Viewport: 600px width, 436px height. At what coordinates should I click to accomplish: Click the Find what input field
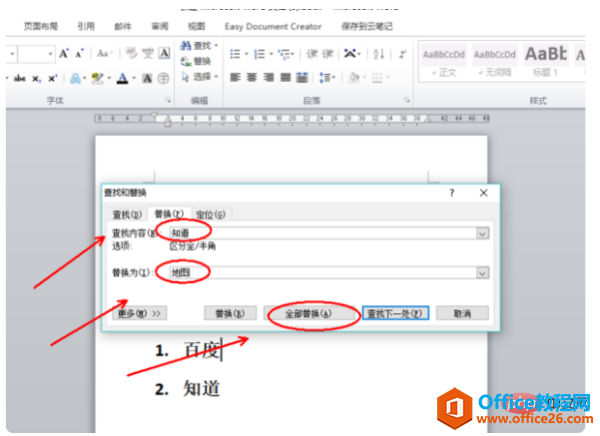(x=323, y=234)
